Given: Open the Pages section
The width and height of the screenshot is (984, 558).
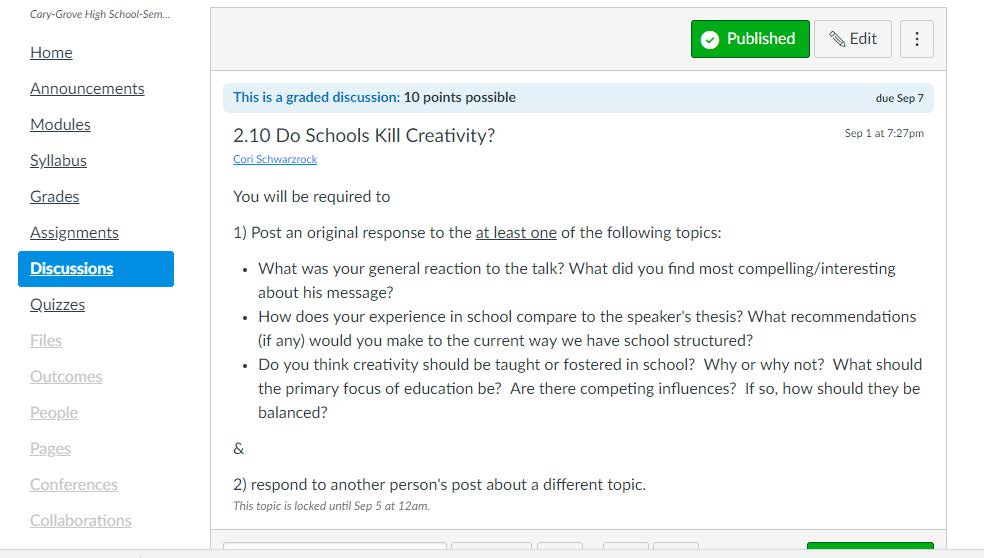Looking at the screenshot, I should (50, 449).
